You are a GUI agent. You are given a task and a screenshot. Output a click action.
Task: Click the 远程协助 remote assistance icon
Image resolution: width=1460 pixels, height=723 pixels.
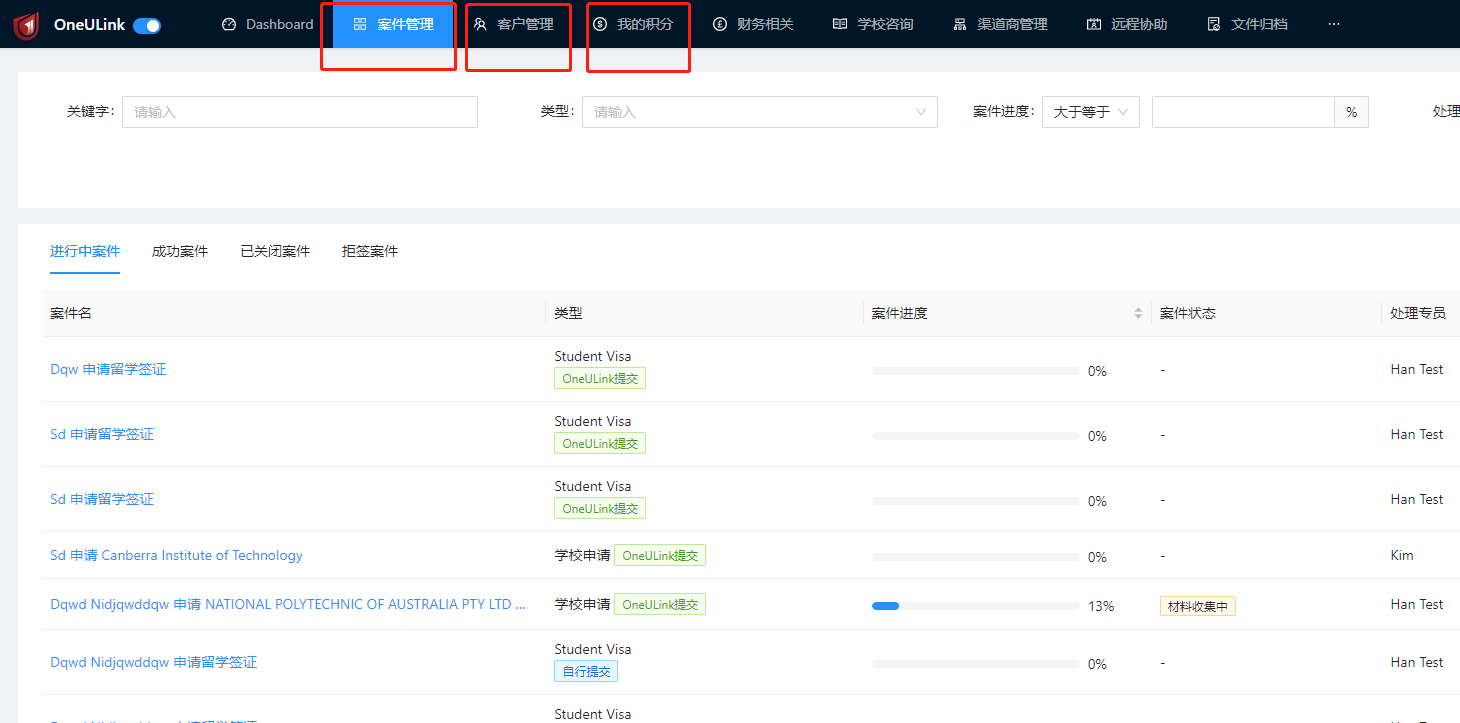coord(1094,24)
